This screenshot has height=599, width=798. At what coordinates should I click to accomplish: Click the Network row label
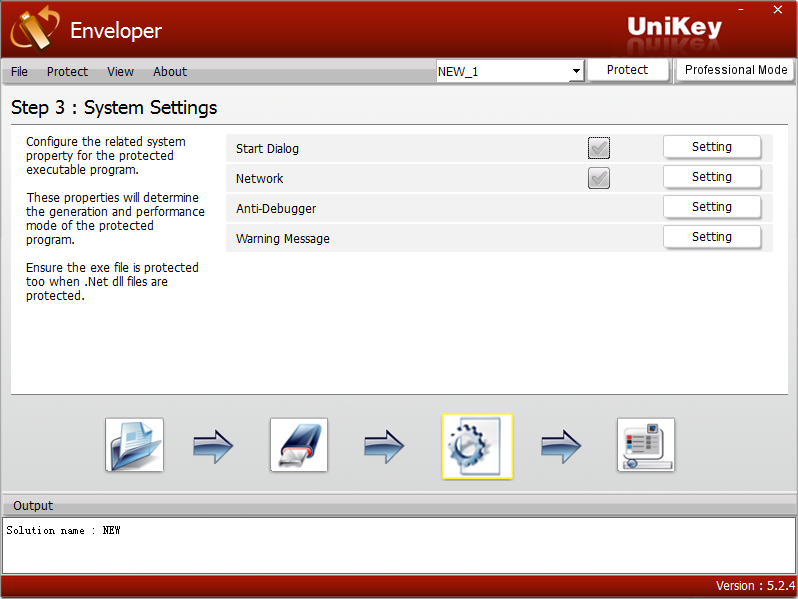259,179
